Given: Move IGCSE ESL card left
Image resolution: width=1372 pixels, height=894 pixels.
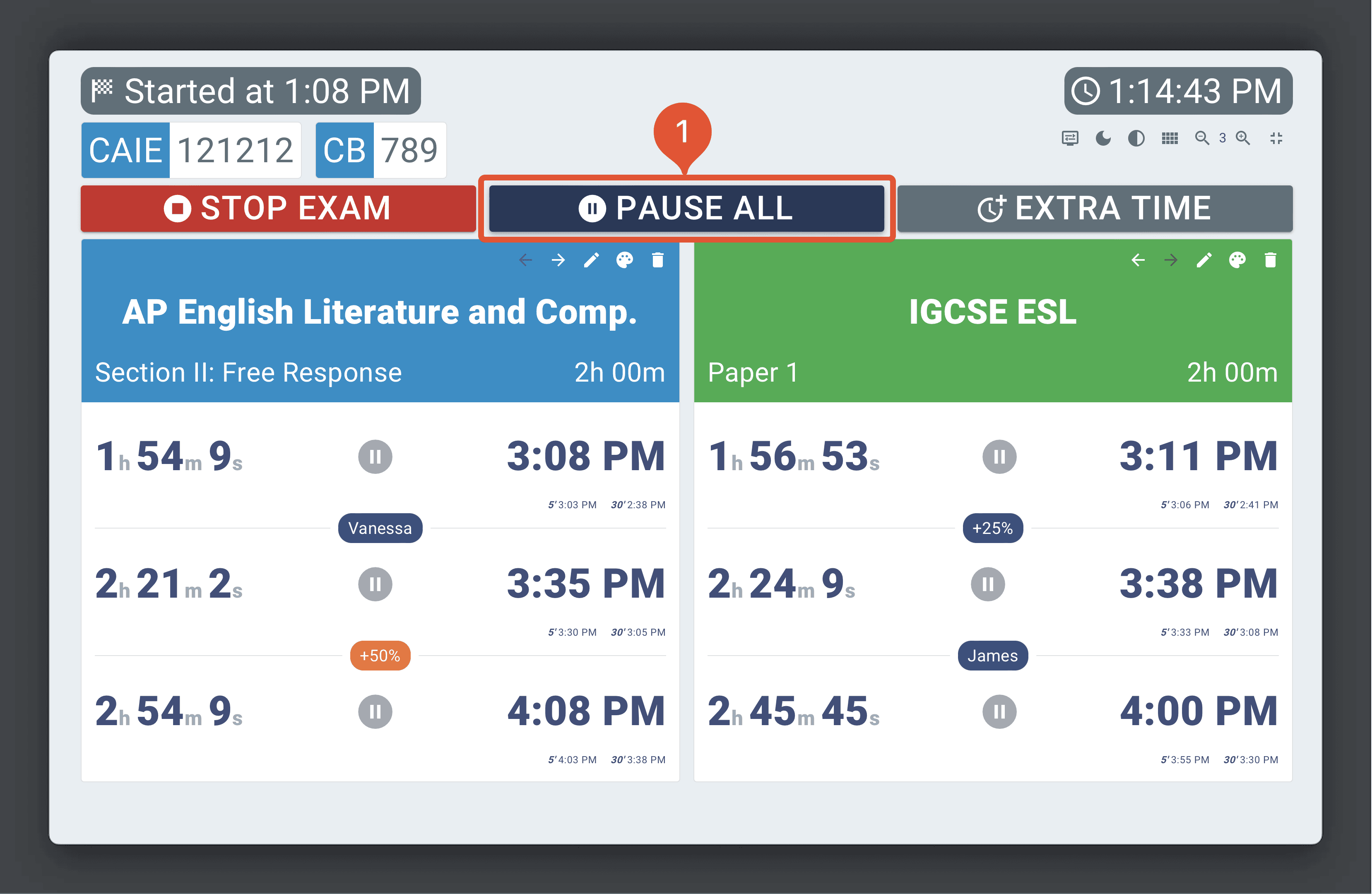Looking at the screenshot, I should coord(1138,260).
